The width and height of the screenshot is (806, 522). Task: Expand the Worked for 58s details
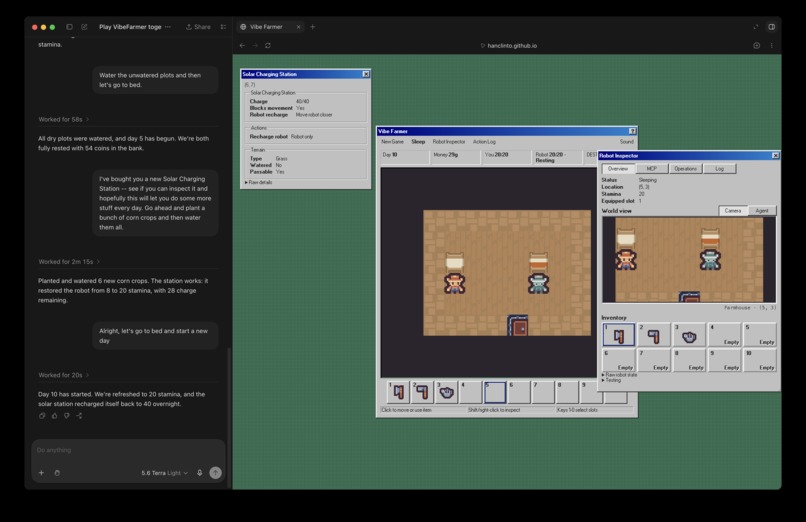pyautogui.click(x=64, y=119)
